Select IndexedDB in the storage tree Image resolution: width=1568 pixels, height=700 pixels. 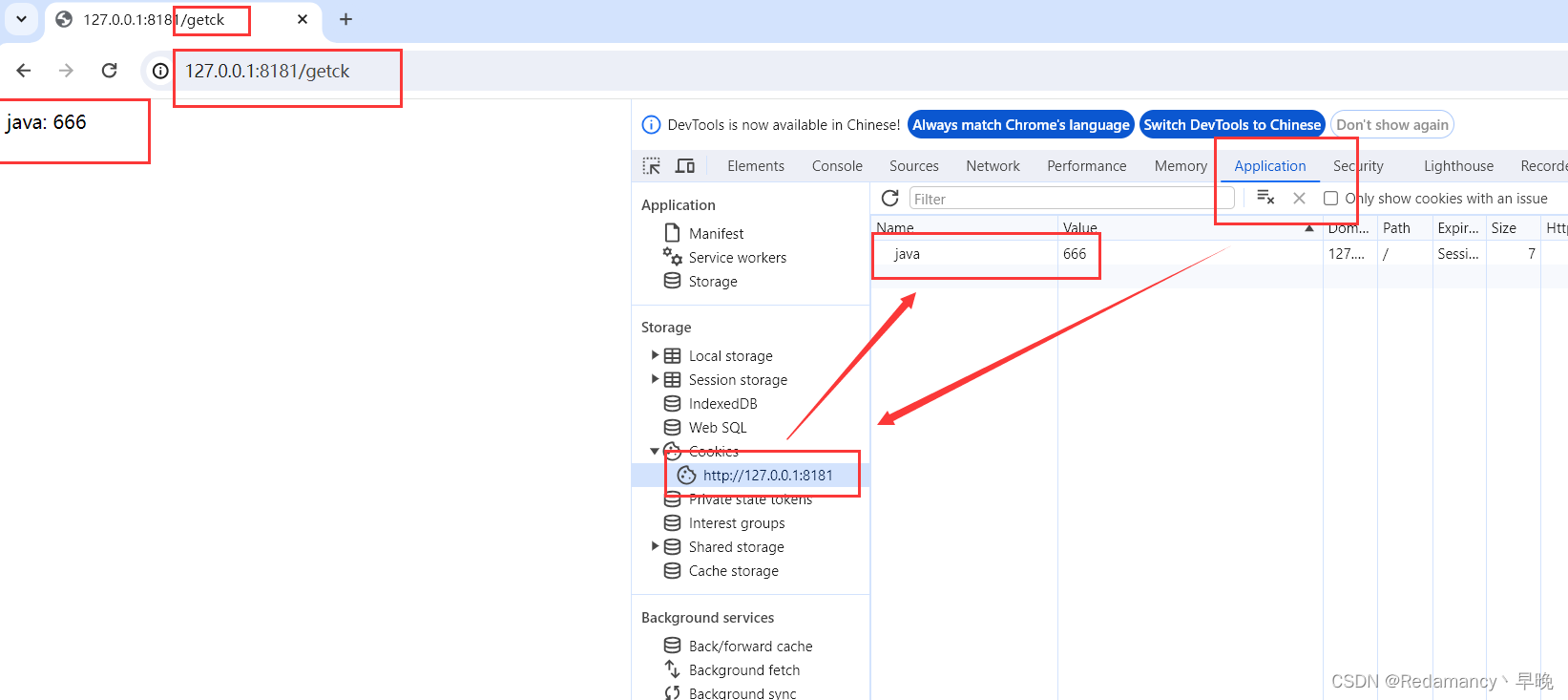pyautogui.click(x=722, y=404)
